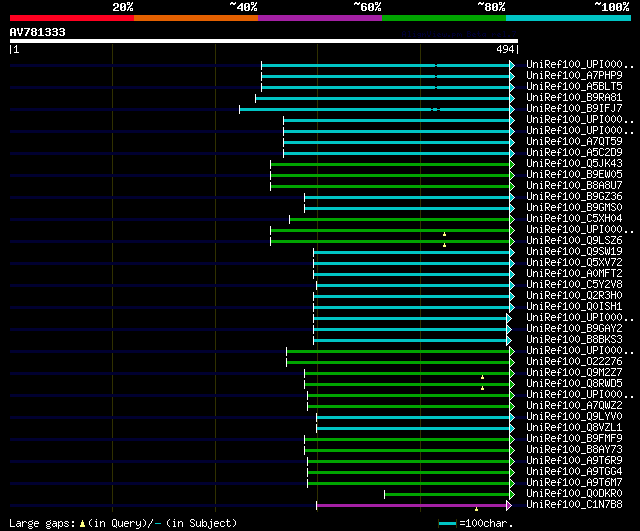
Task: Open hit UniRef100_A5BLT5
Action: tap(574, 87)
